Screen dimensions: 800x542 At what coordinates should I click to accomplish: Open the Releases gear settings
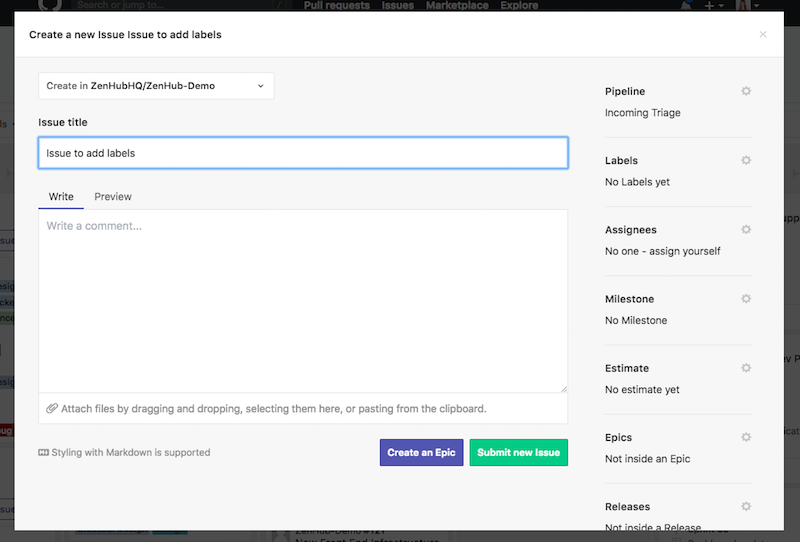click(746, 506)
